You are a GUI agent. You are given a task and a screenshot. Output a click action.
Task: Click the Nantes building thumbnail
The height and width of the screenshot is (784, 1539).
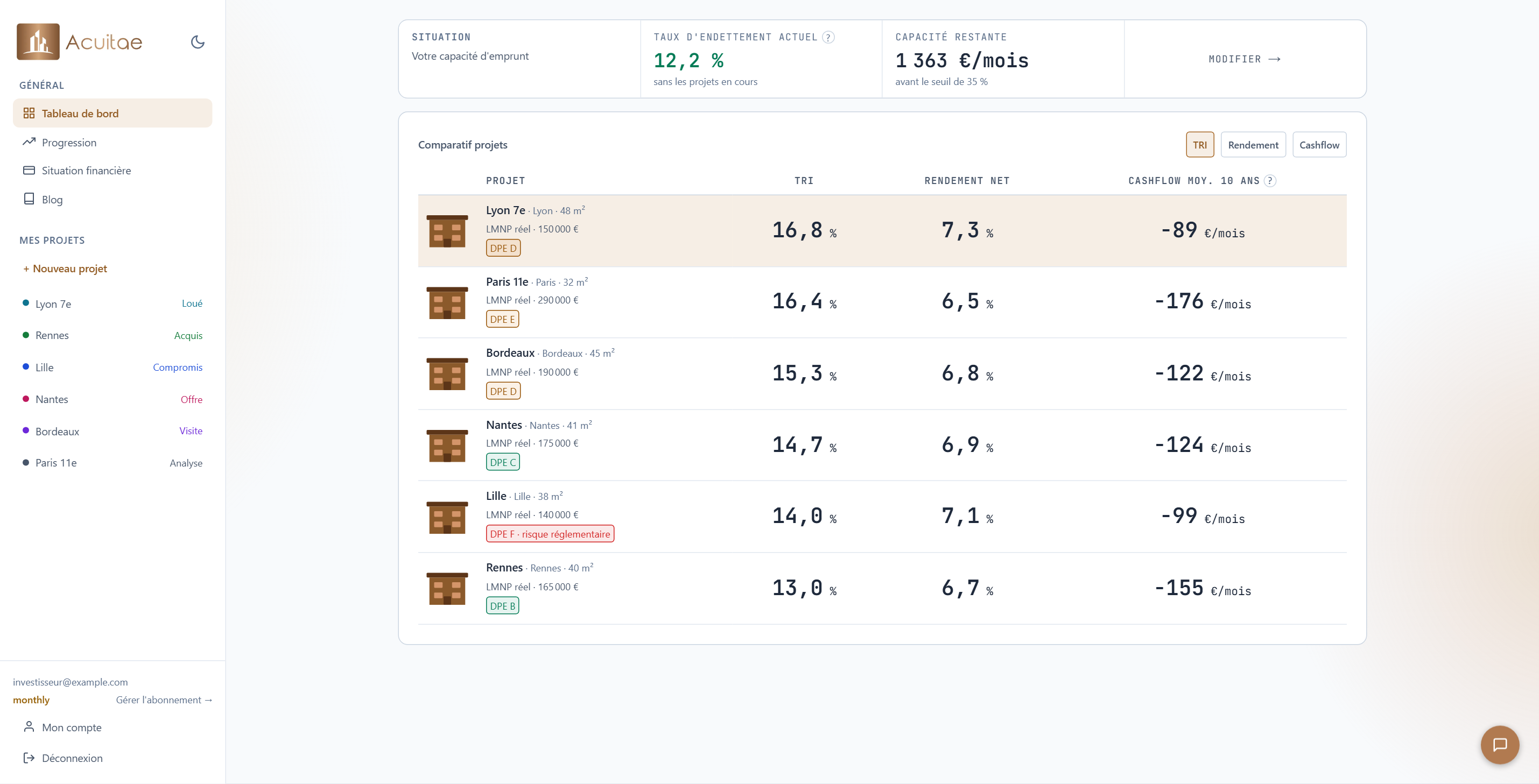447,446
